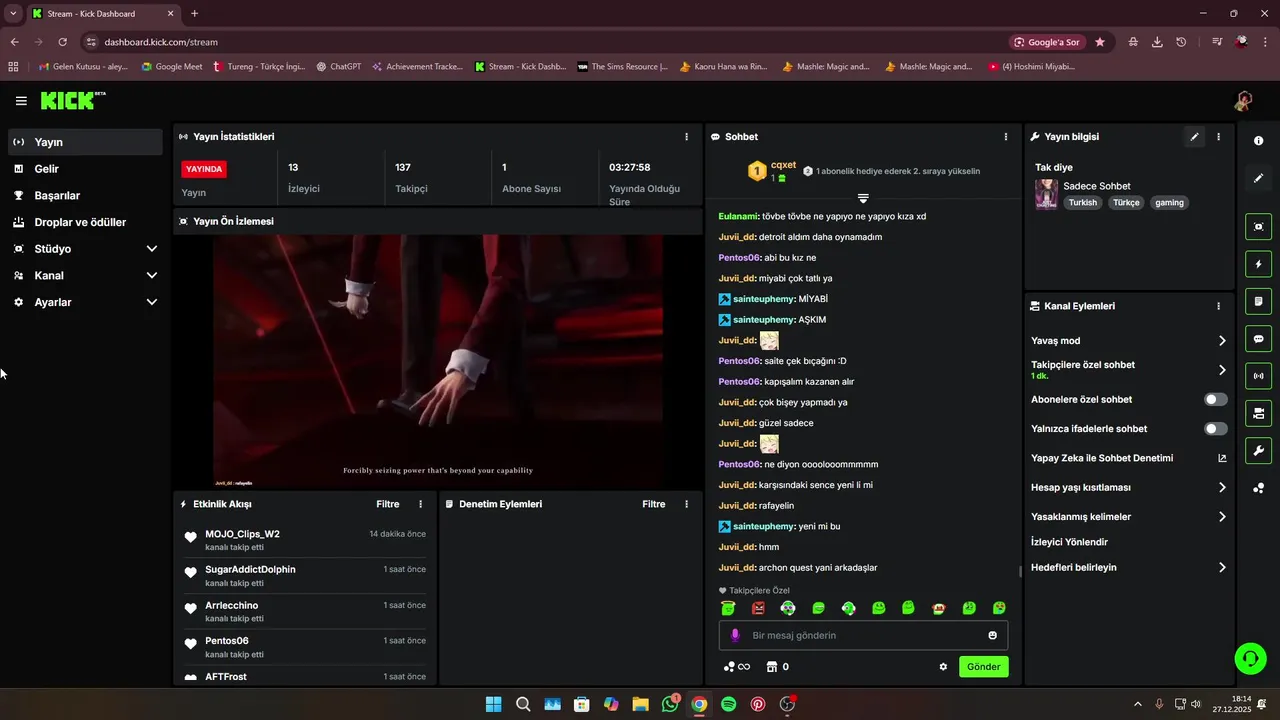Viewport: 1280px width, 720px height.
Task: Click the Gönder send button
Action: [983, 667]
